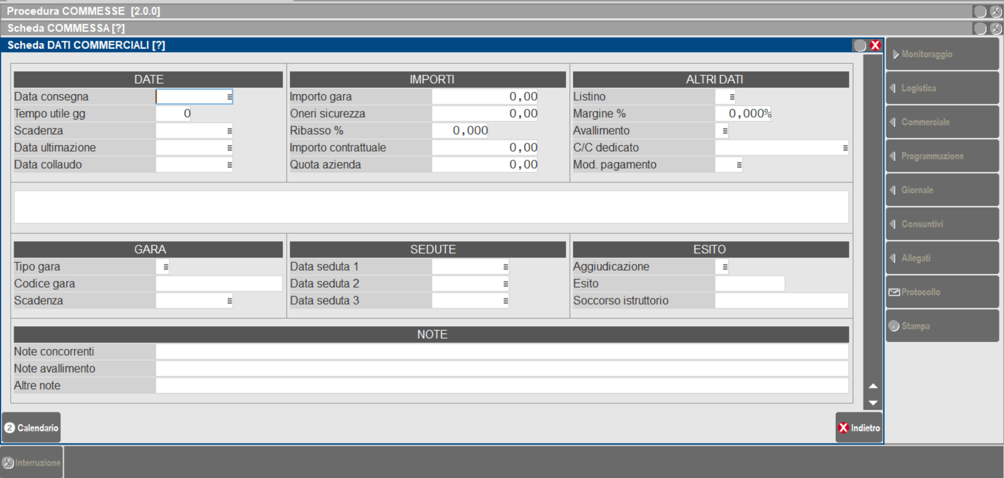This screenshot has width=1004, height=478.
Task: Open the Tipo gara dropdown list
Action: point(165,267)
